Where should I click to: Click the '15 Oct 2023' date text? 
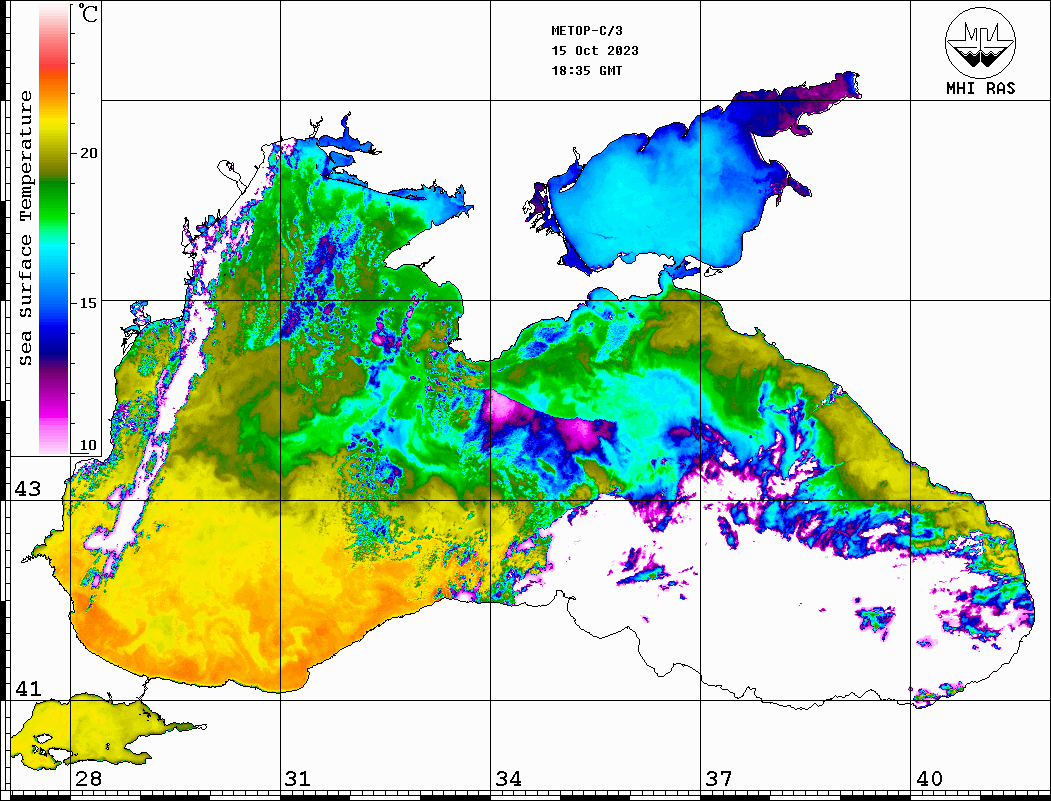(595, 51)
